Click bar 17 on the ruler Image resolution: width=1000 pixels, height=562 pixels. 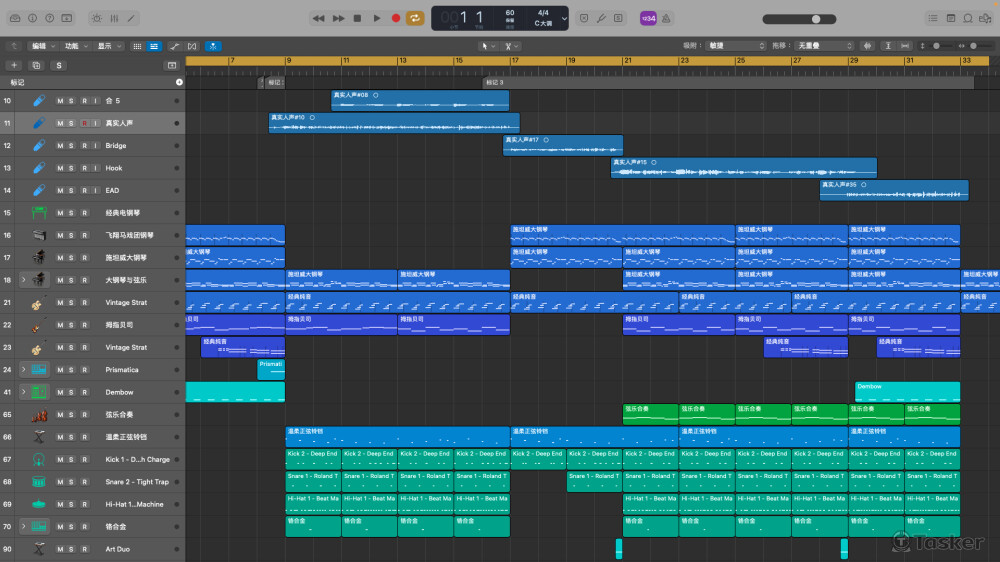tap(514, 61)
